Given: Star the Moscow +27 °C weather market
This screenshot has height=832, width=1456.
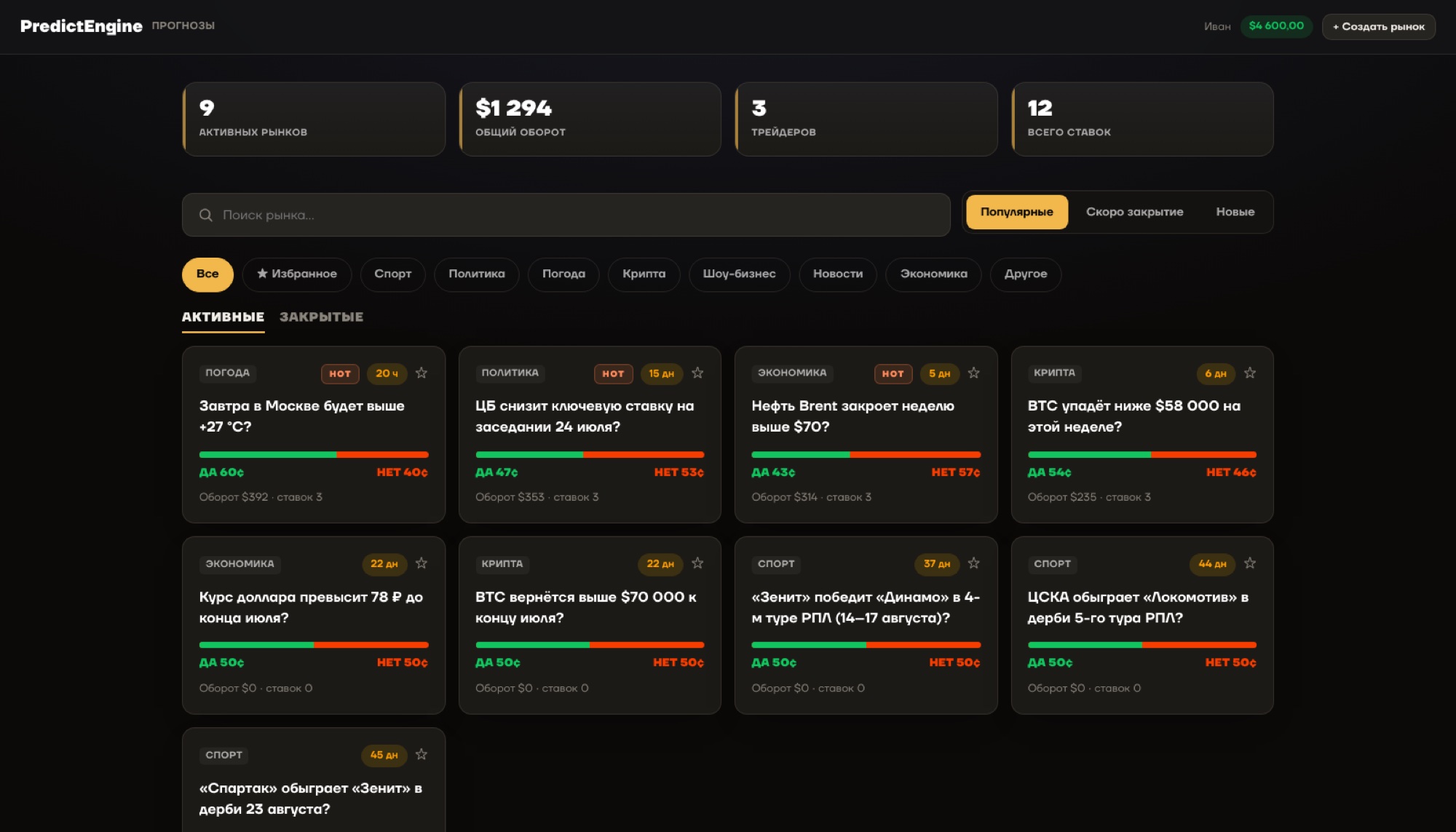Looking at the screenshot, I should click(422, 373).
